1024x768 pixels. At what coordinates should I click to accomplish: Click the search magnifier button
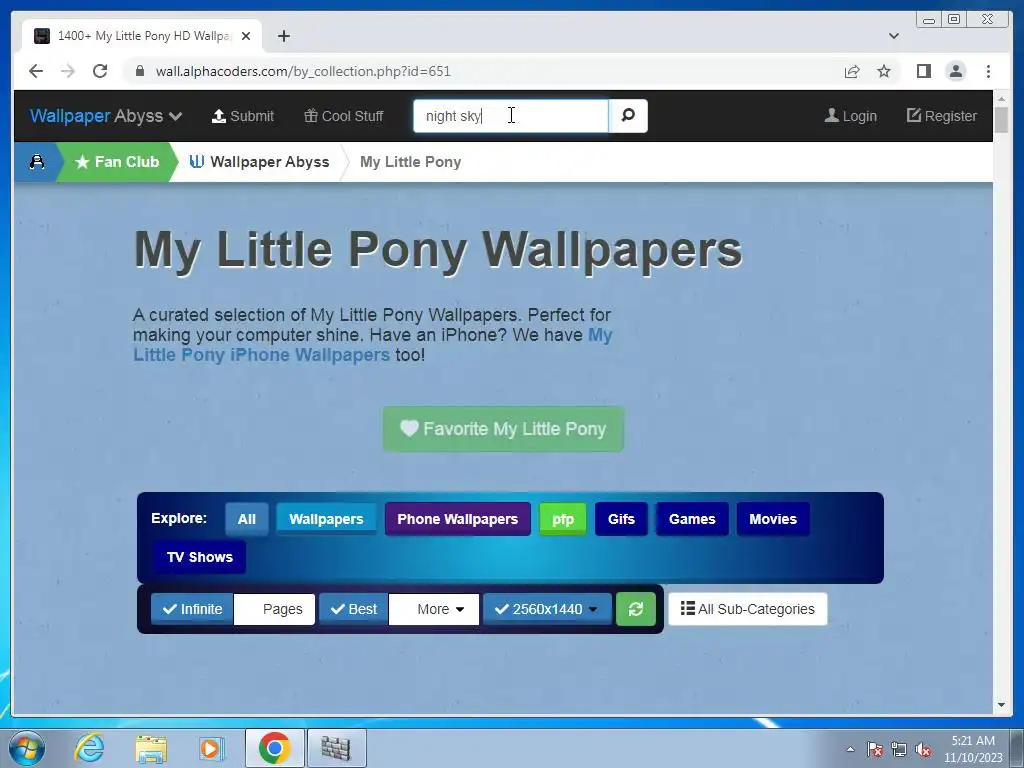(628, 116)
